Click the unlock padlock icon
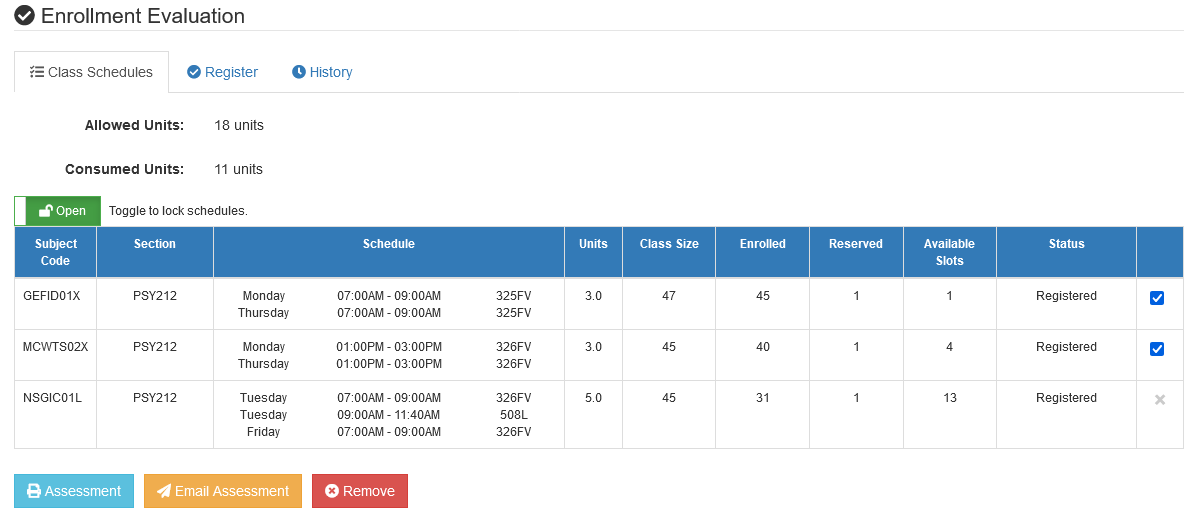 [46, 210]
